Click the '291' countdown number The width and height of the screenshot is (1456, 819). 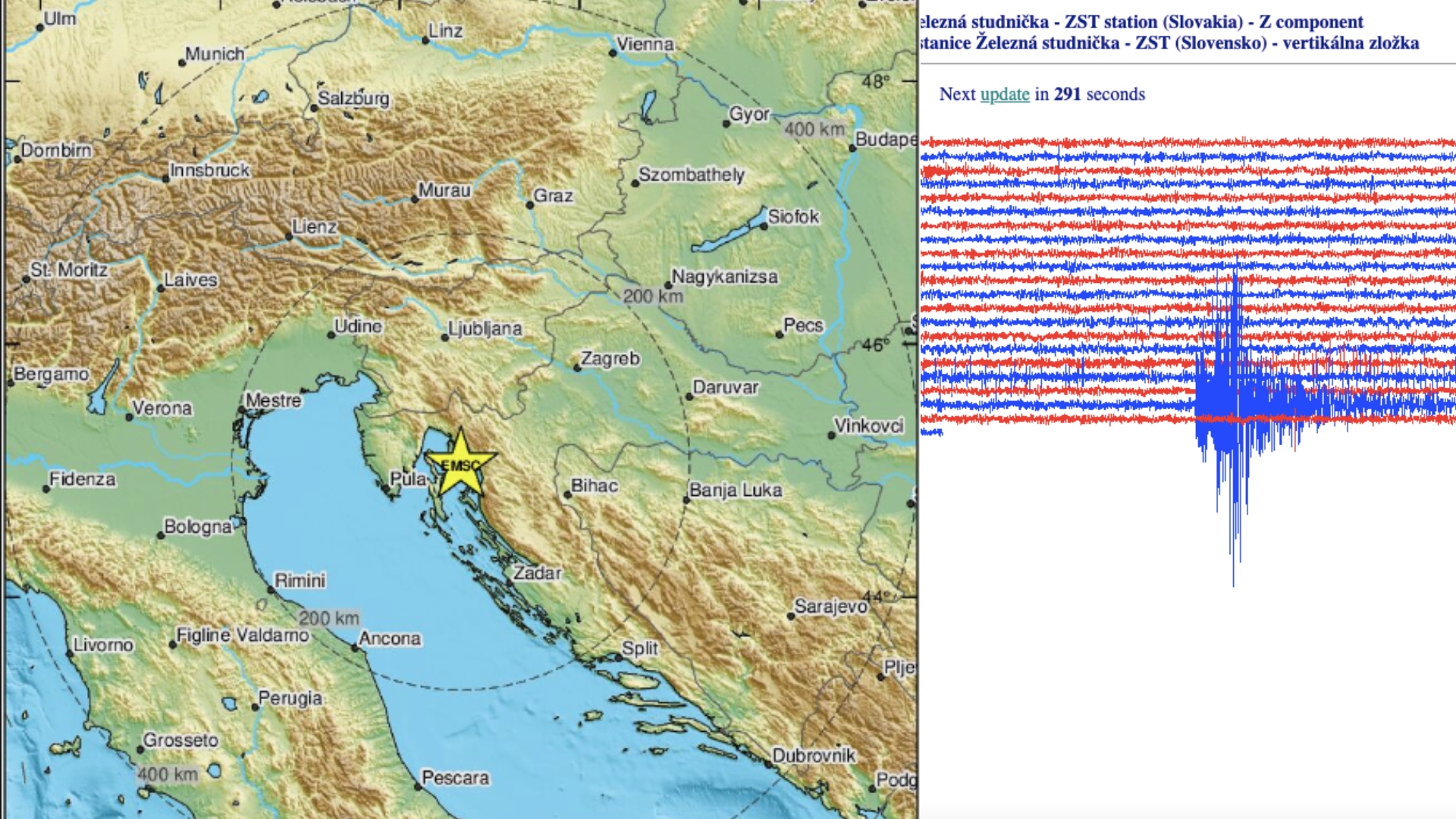pyautogui.click(x=1067, y=94)
